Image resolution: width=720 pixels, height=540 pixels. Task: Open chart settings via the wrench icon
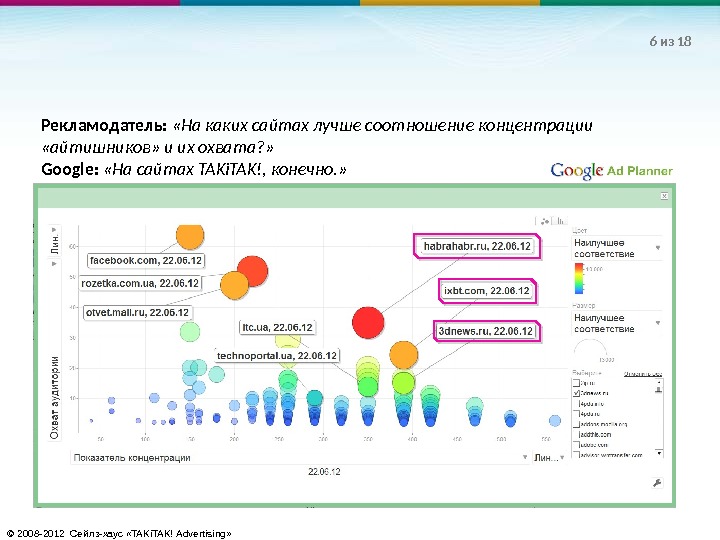point(657,483)
